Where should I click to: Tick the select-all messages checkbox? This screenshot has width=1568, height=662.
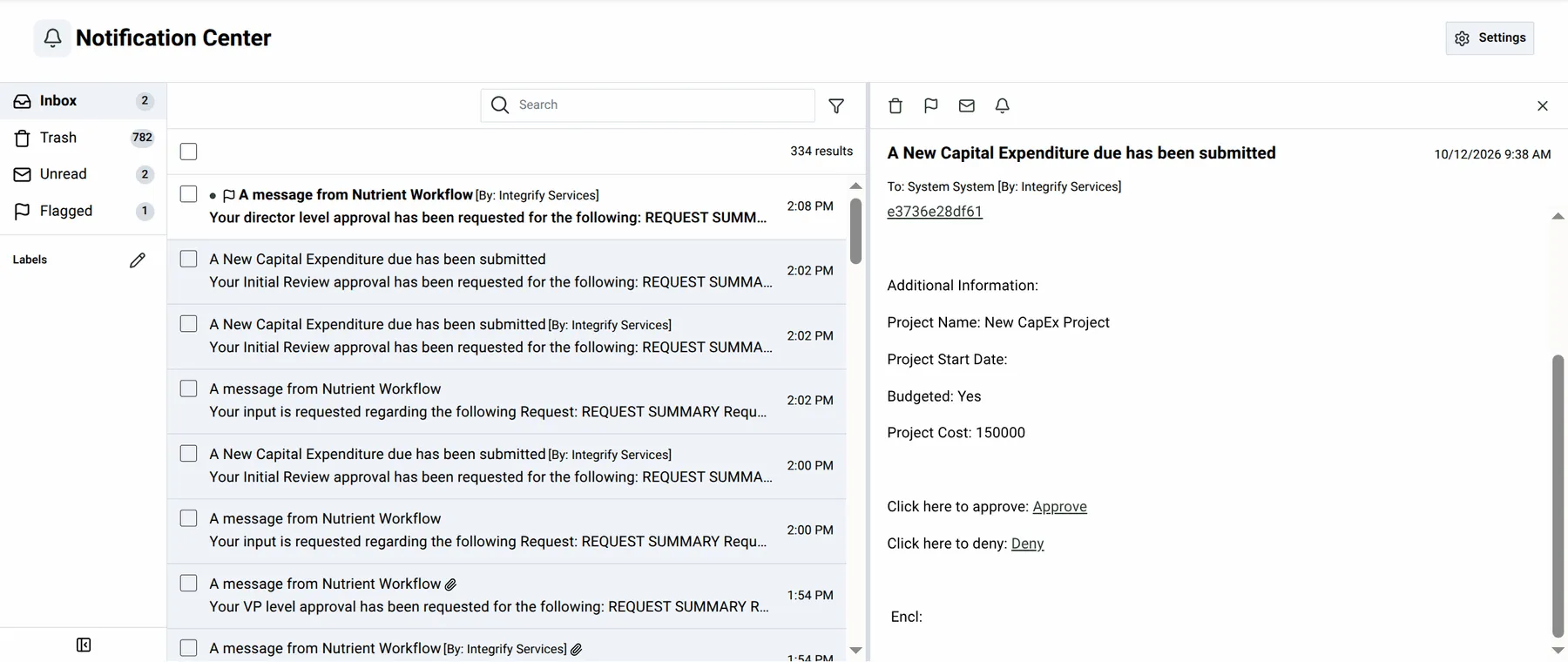pos(188,152)
